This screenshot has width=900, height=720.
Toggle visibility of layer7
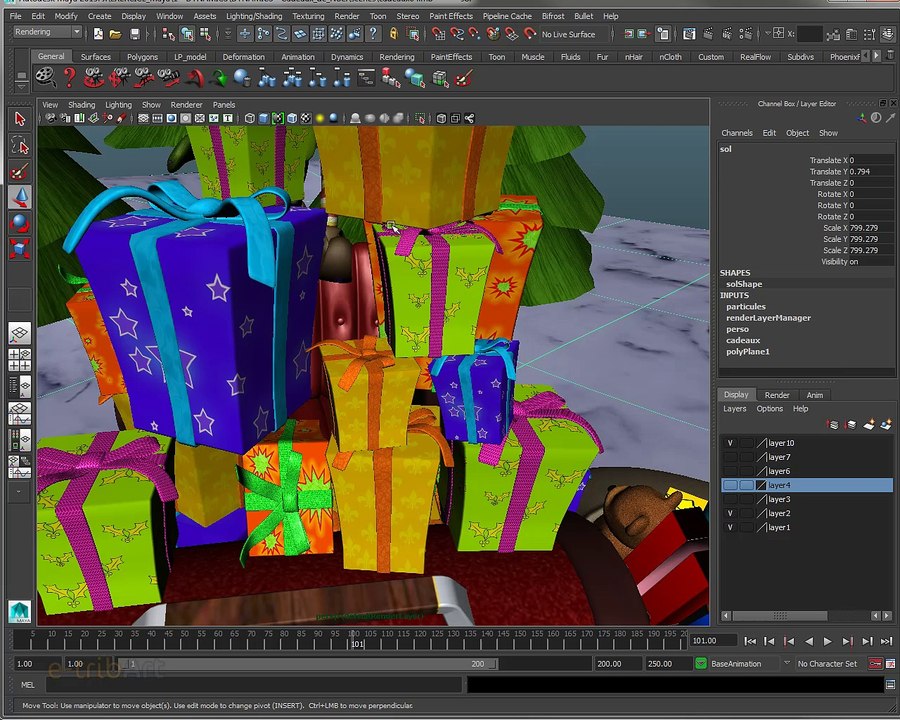[730, 457]
